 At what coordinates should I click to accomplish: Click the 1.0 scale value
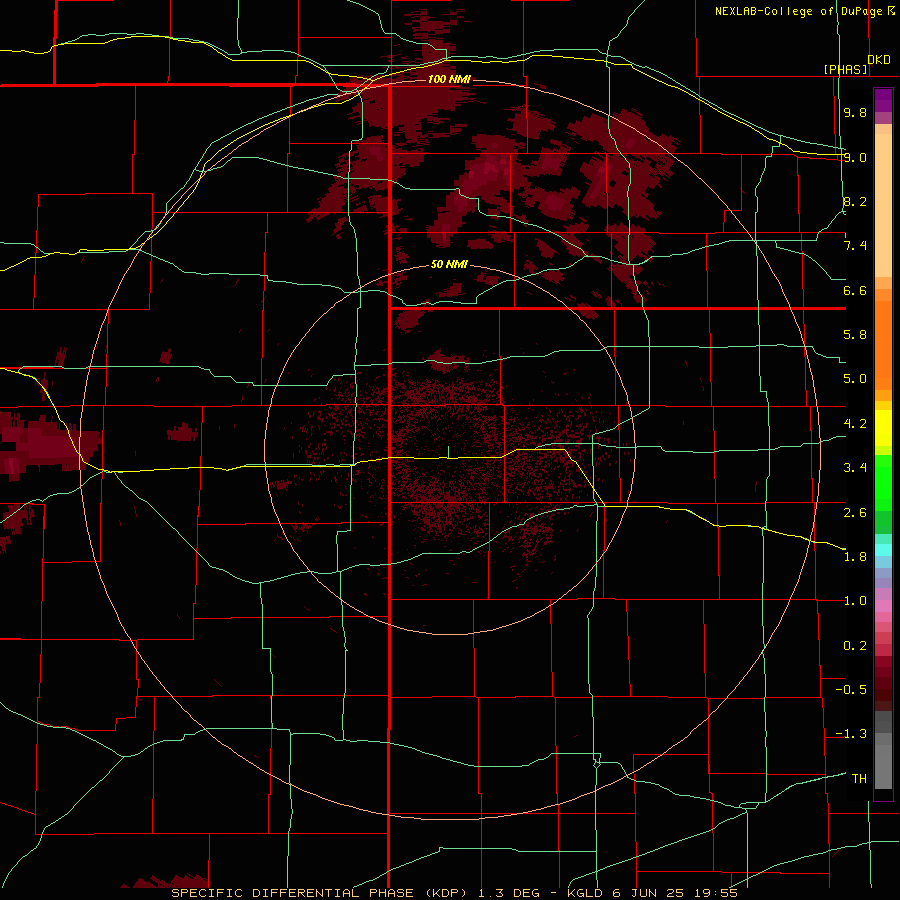855,601
